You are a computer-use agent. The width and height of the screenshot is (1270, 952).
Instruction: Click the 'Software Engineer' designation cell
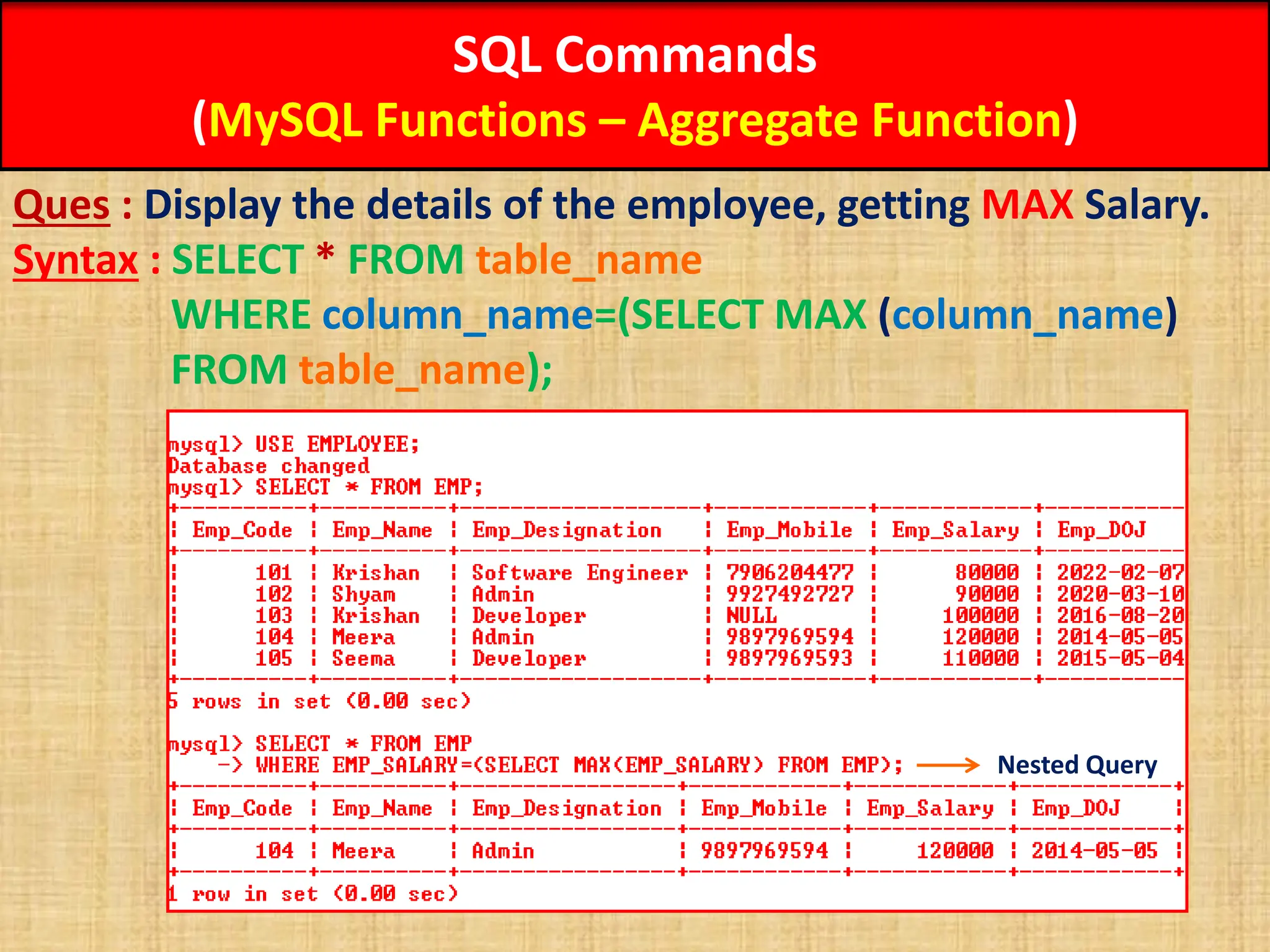[x=580, y=573]
